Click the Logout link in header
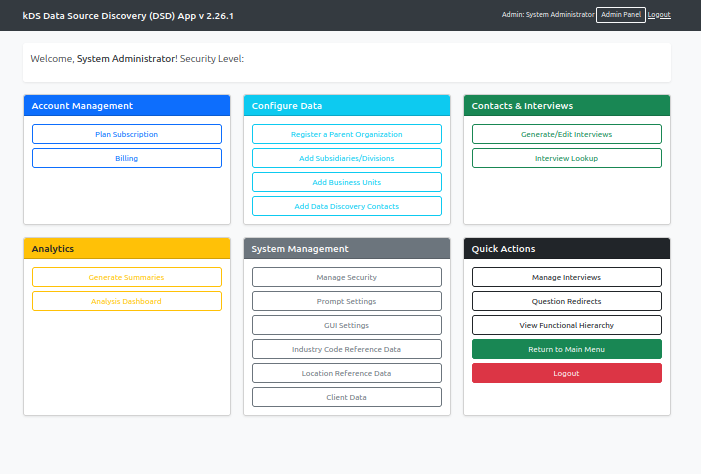 (659, 15)
